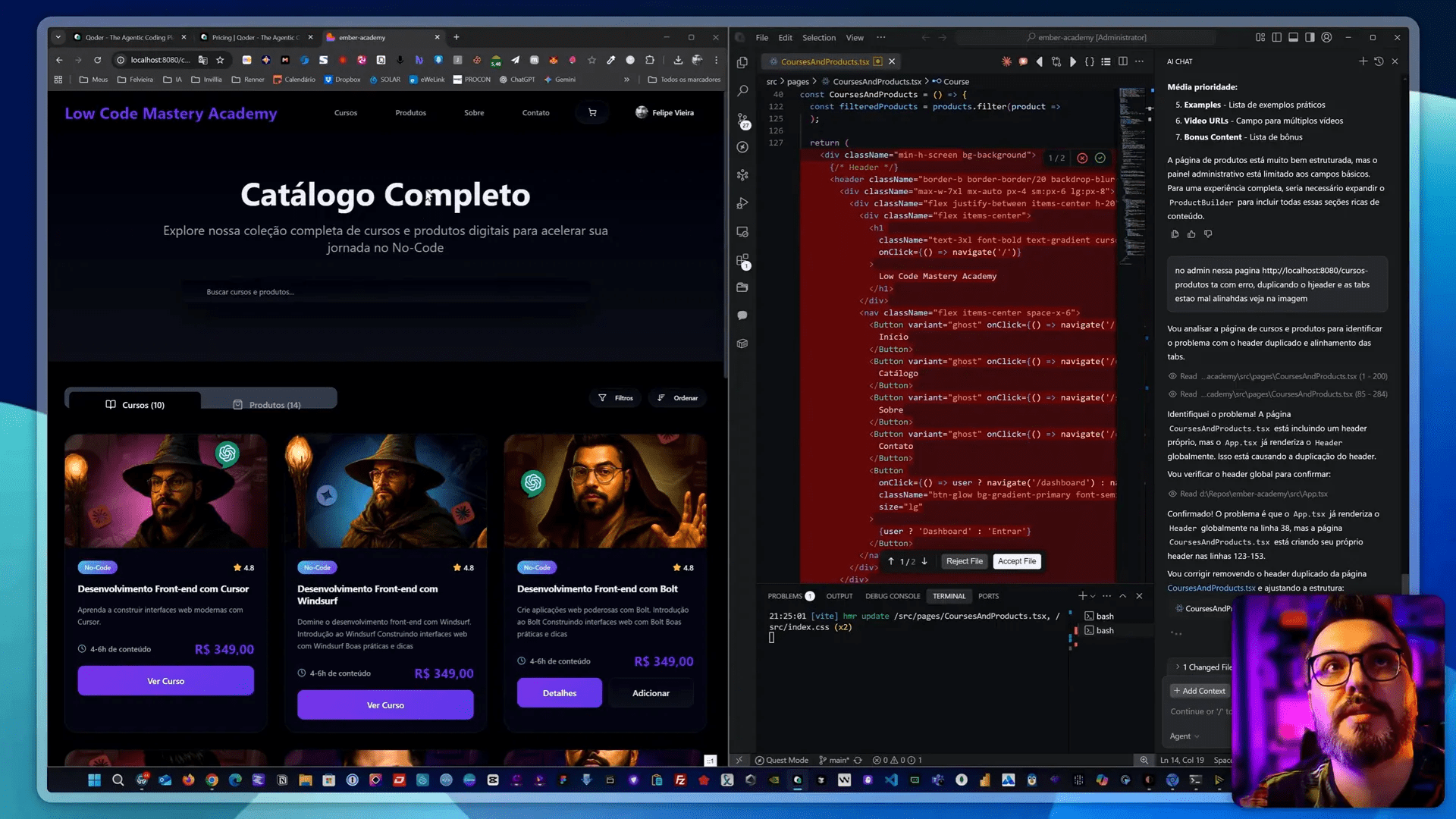Screen dimensions: 1456x819
Task: Show more bookmarks with the double chevron
Action: [x=626, y=80]
